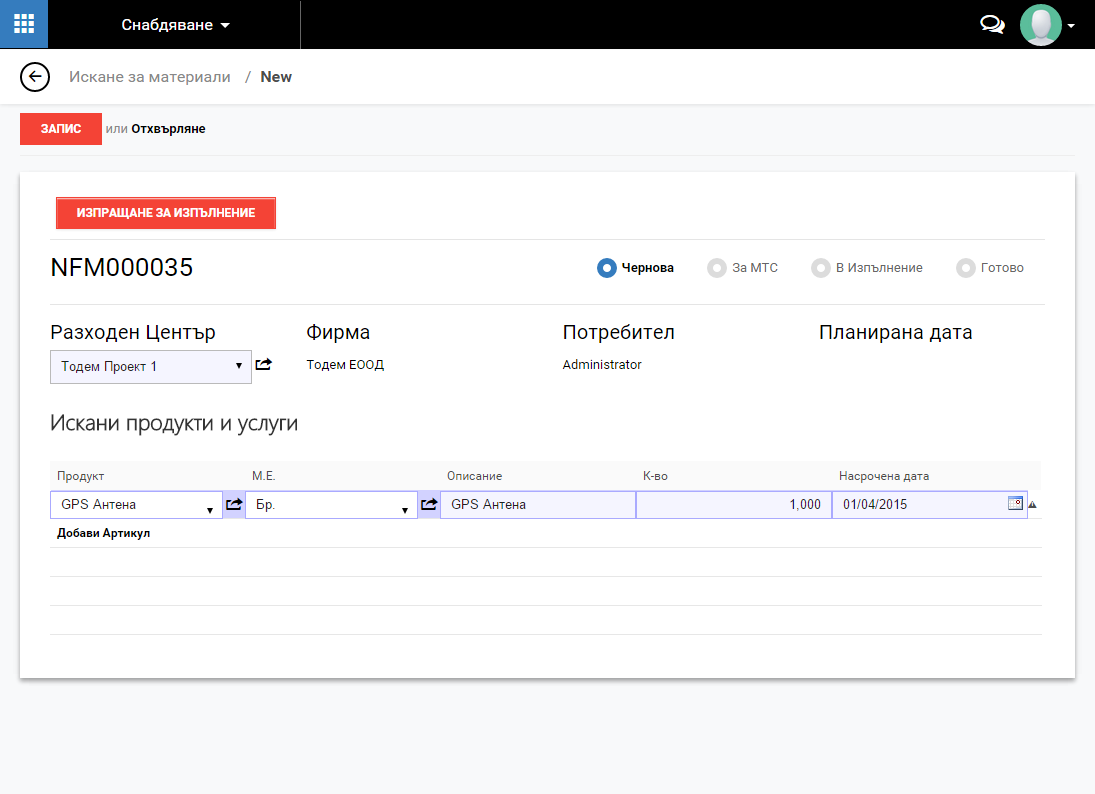Image resolution: width=1095 pixels, height=794 pixels.
Task: Select the Чернова status
Action: (x=606, y=268)
